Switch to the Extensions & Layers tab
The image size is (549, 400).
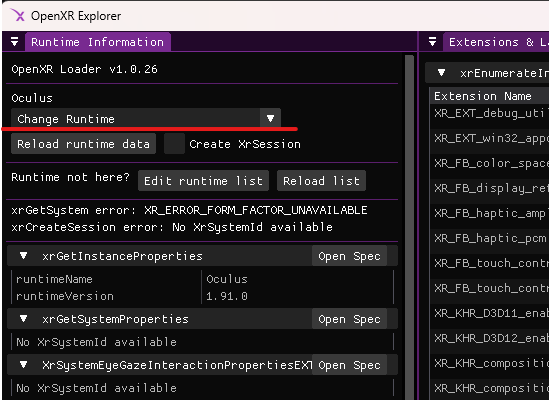point(496,42)
